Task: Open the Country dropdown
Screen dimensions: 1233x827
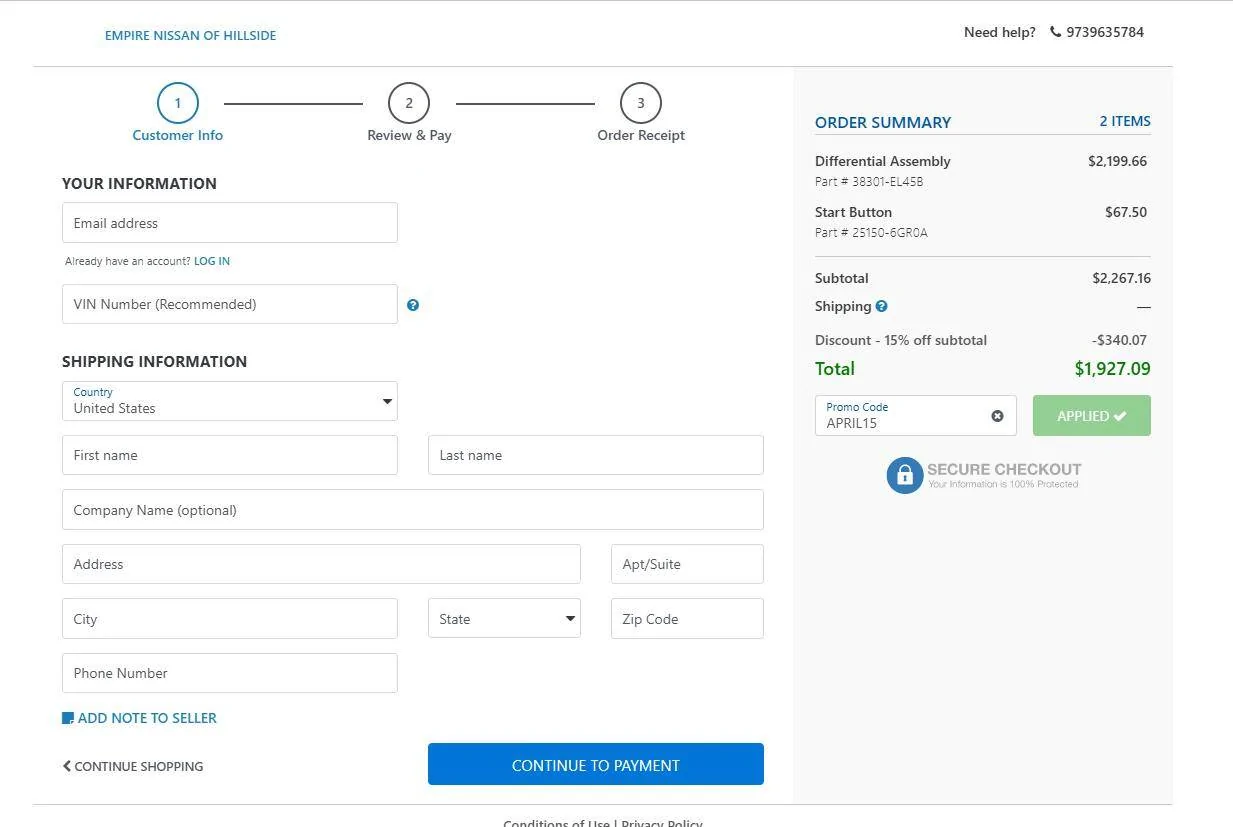Action: 230,401
